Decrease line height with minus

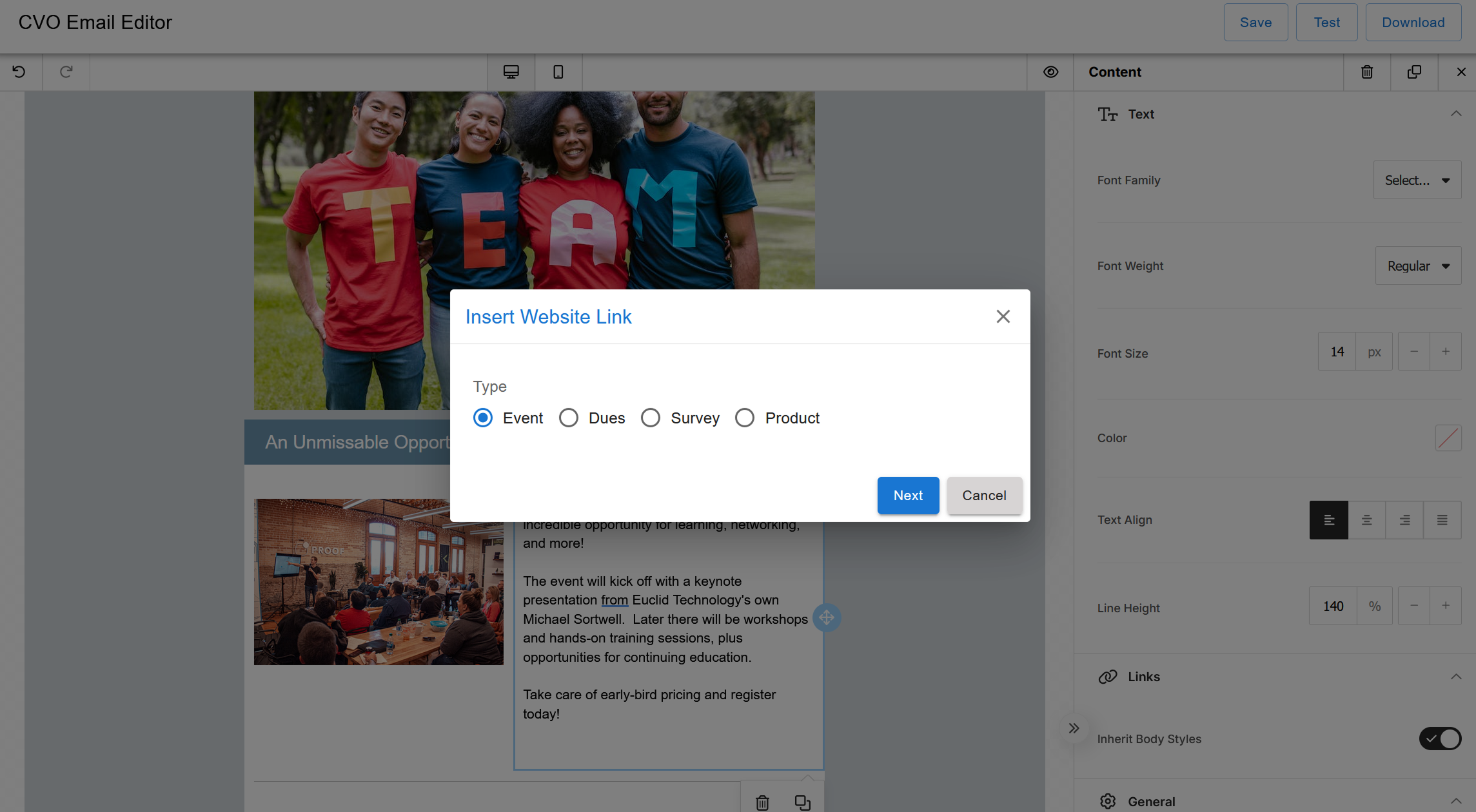click(1413, 606)
